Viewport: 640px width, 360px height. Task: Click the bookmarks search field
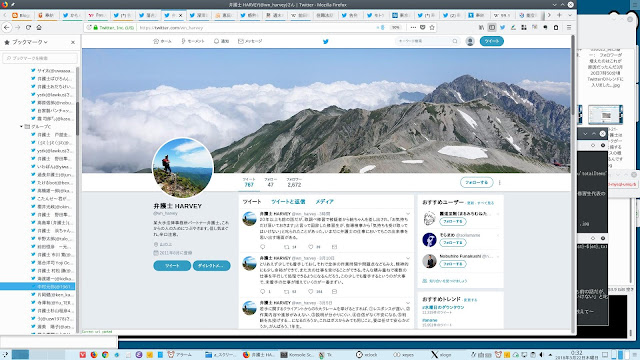click(40, 58)
